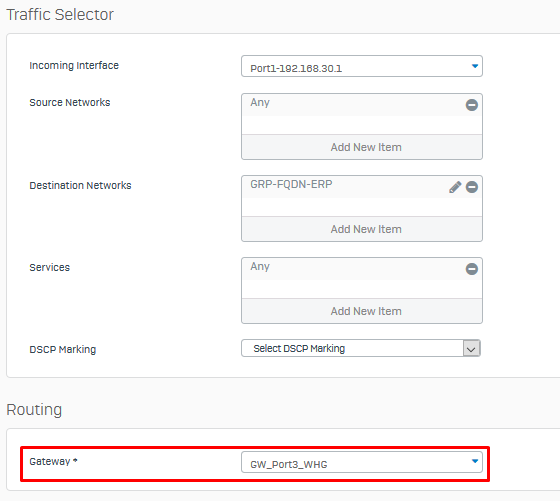Image resolution: width=560 pixels, height=501 pixels.
Task: Remove Any from the Services list
Action: pyautogui.click(x=471, y=269)
